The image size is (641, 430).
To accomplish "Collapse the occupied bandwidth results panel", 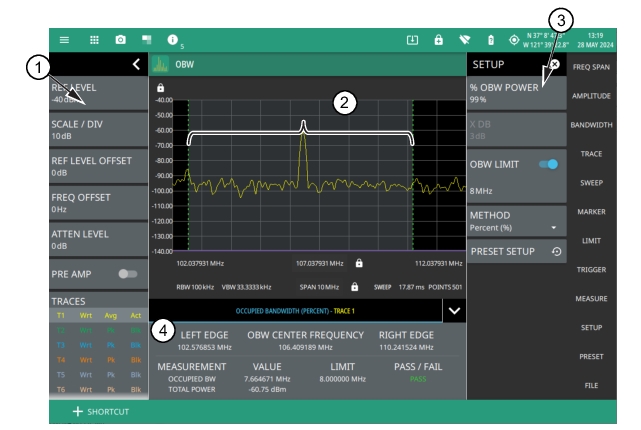I will pyautogui.click(x=456, y=311).
